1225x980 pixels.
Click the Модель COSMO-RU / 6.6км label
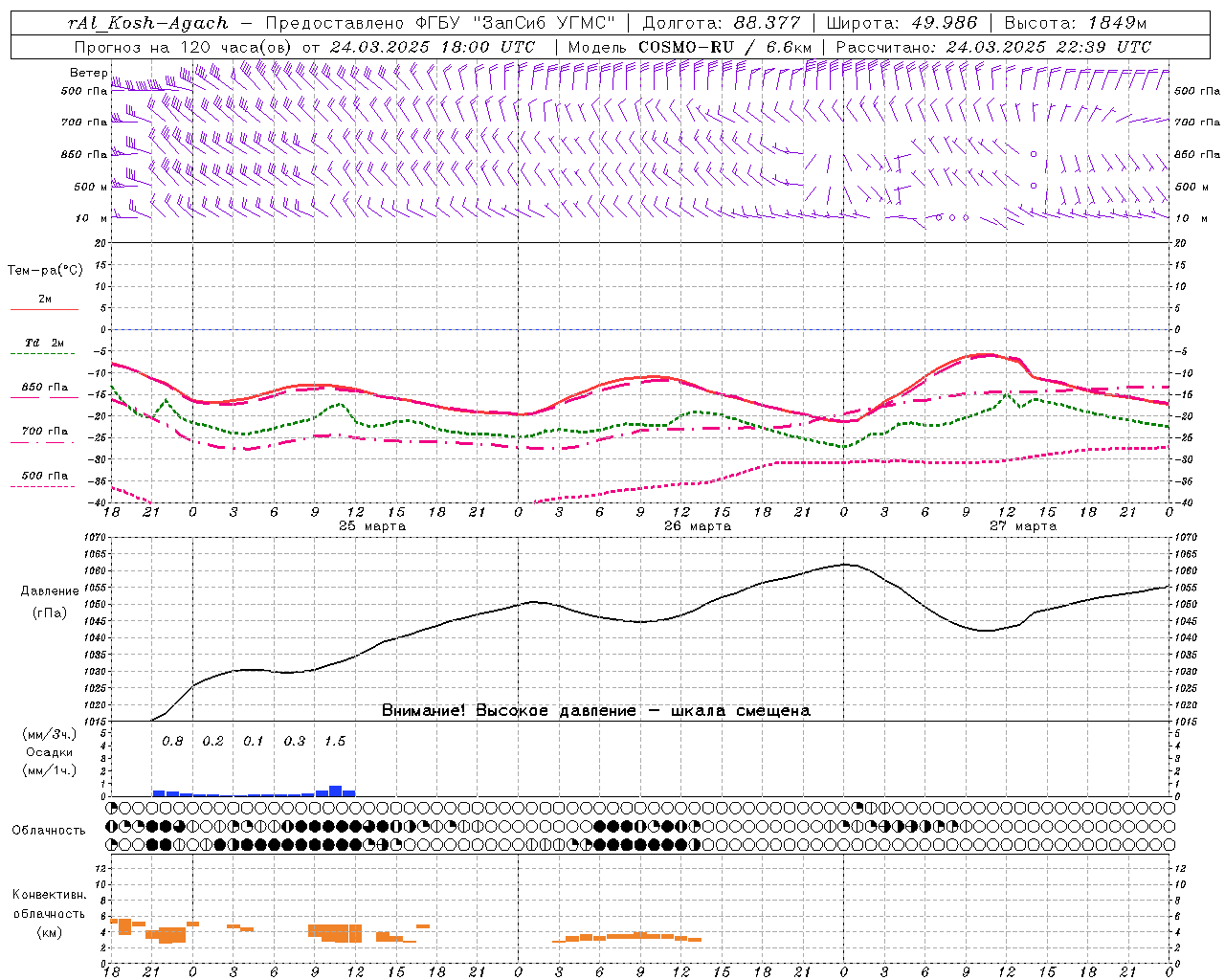tap(690, 47)
